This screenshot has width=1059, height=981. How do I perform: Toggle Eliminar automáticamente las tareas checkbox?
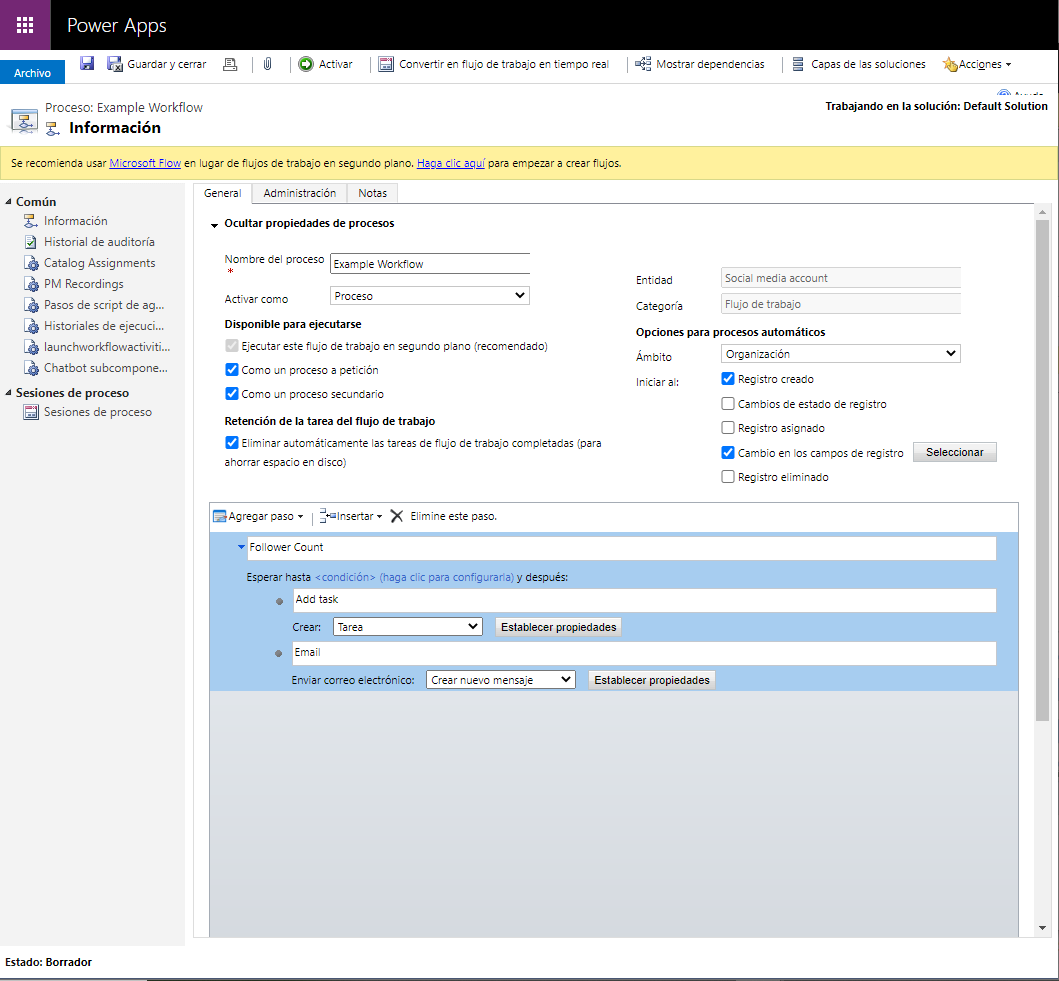[x=232, y=443]
